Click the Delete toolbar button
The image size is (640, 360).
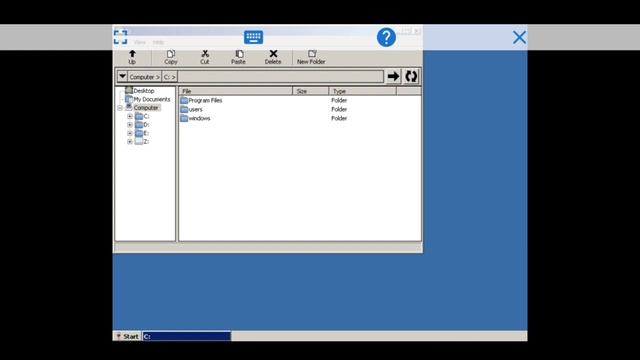tap(273, 57)
